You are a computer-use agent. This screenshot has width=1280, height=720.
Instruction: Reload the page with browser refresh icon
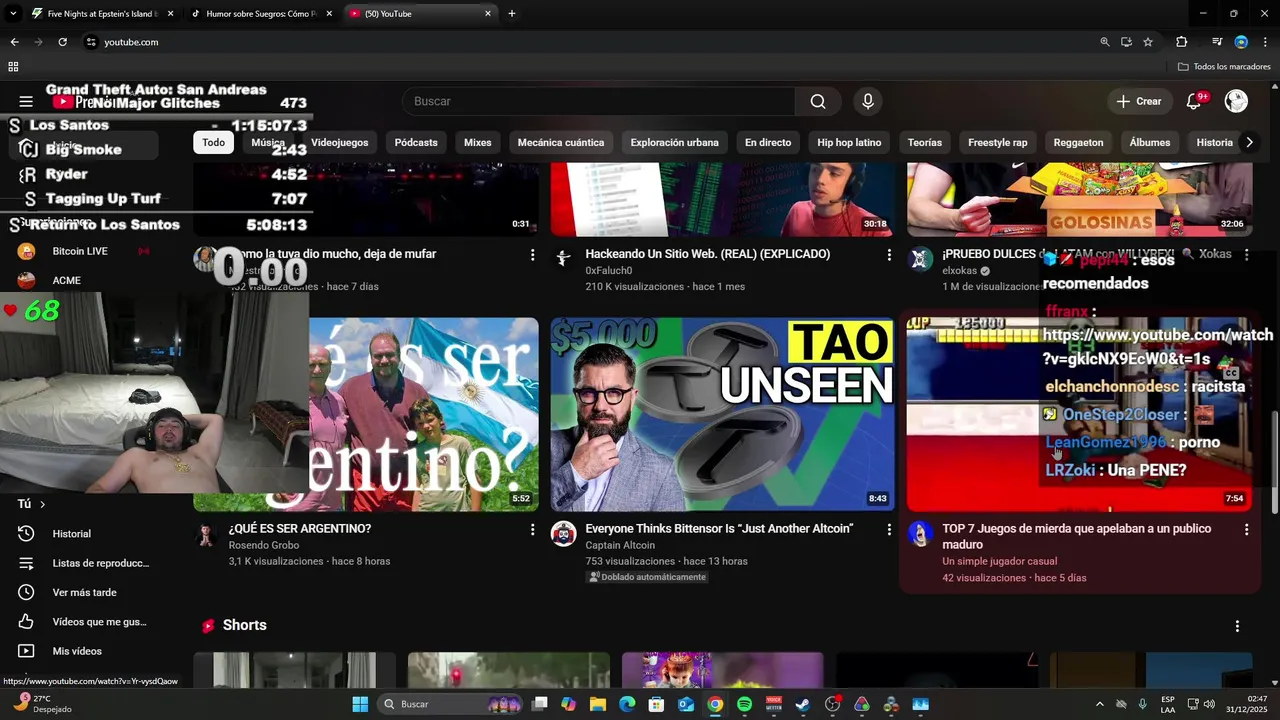point(62,42)
